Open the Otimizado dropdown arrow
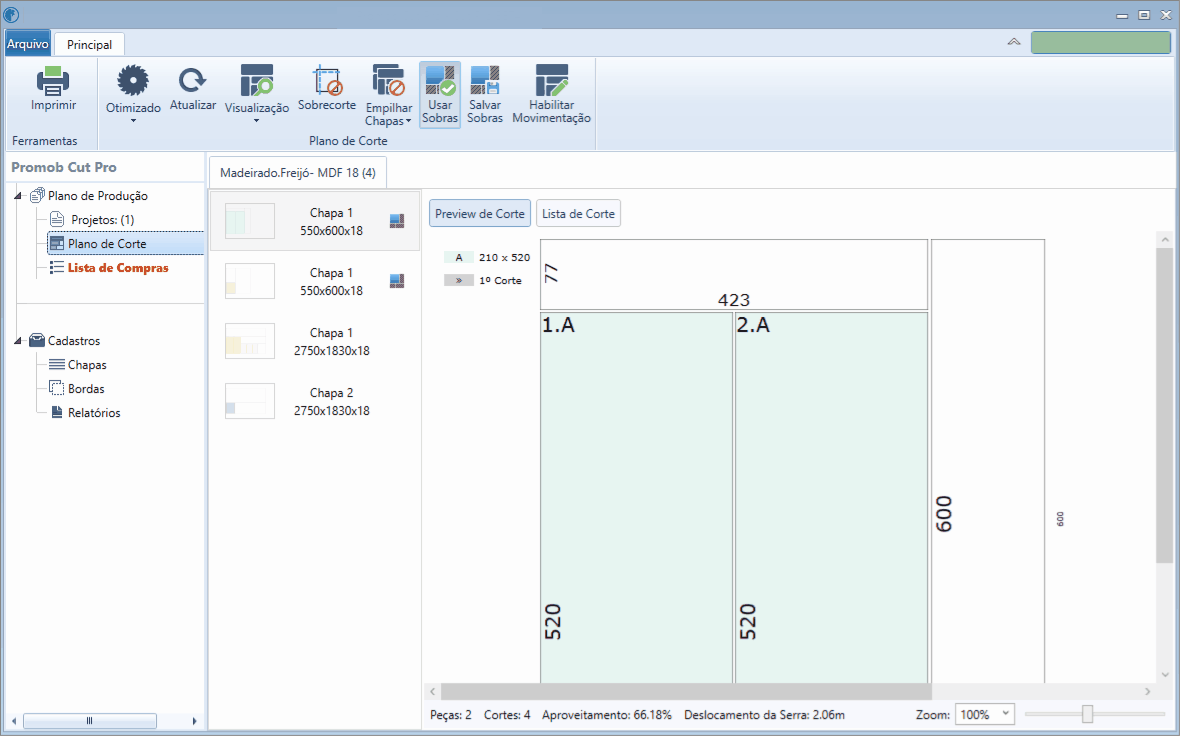The width and height of the screenshot is (1180, 736). click(x=133, y=120)
